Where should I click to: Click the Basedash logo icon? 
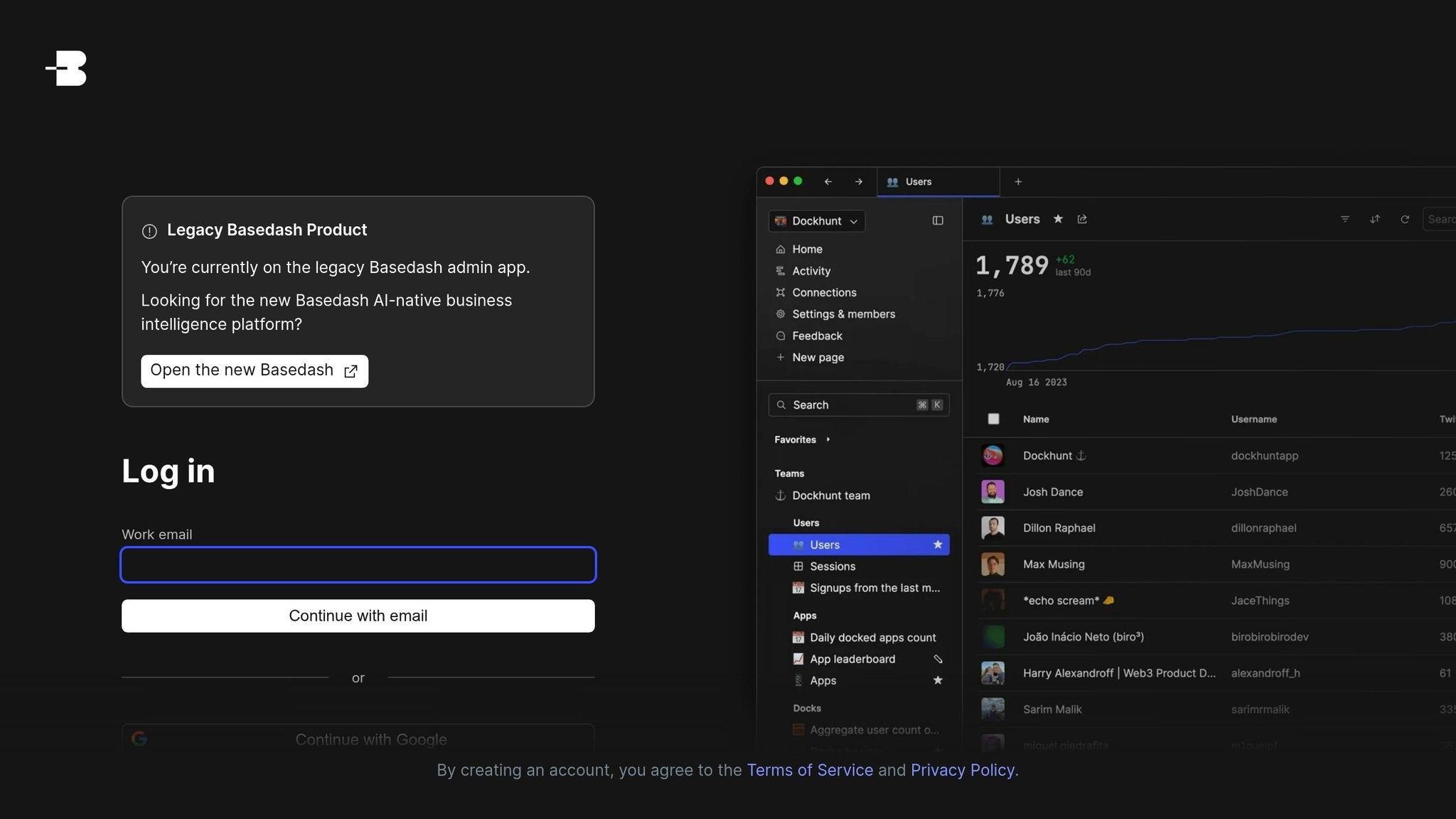(66, 68)
